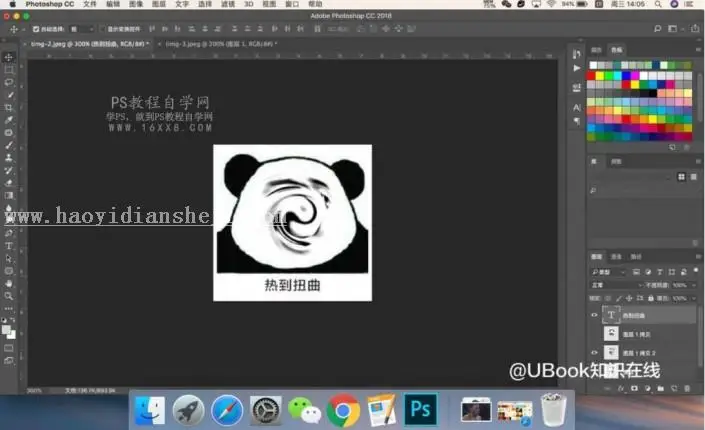Select the Rectangular Marquee tool
This screenshot has width=705, height=430.
point(9,70)
